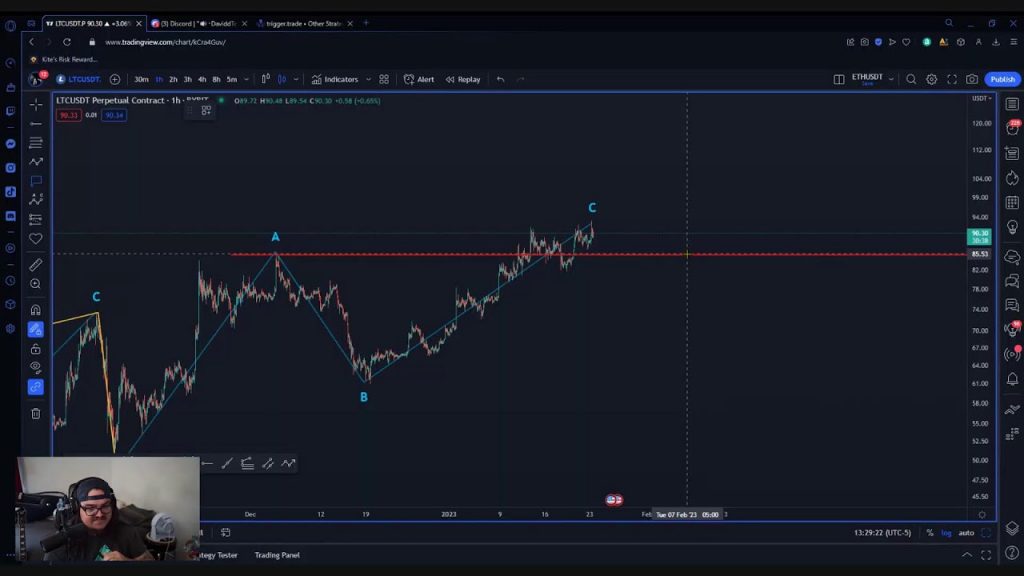Take a chart snapshot with camera icon

coord(972,79)
